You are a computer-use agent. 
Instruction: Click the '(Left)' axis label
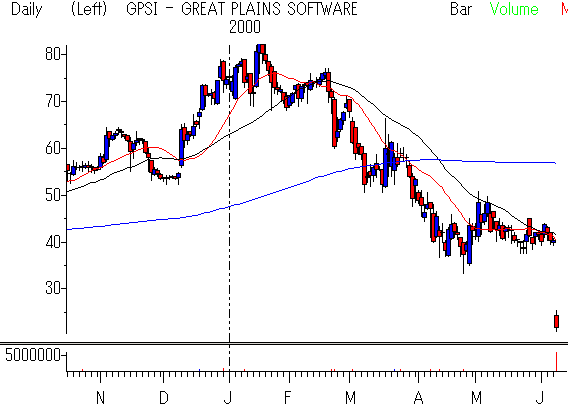click(89, 9)
